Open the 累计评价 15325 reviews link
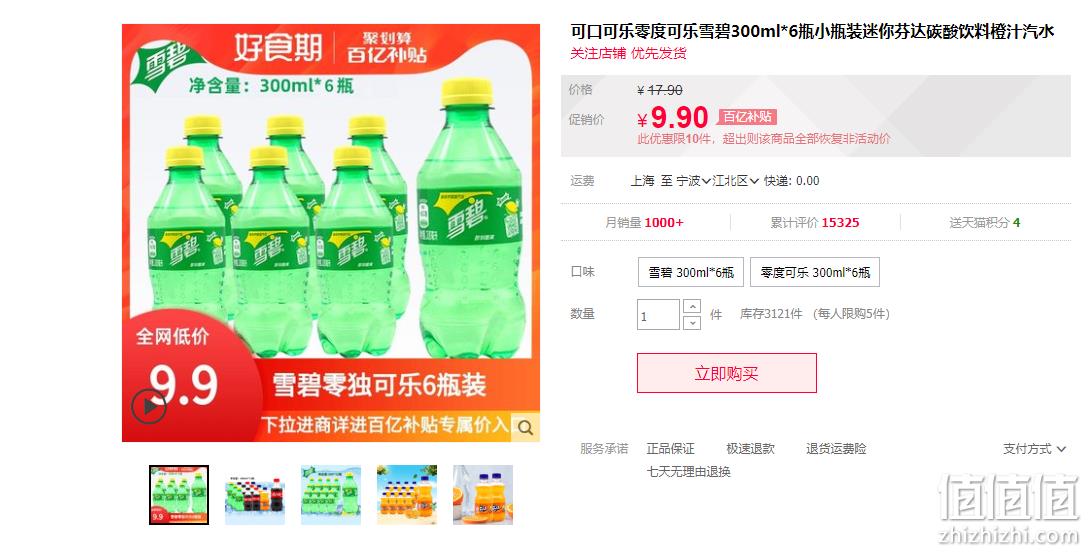This screenshot has width=1088, height=553. 815,223
